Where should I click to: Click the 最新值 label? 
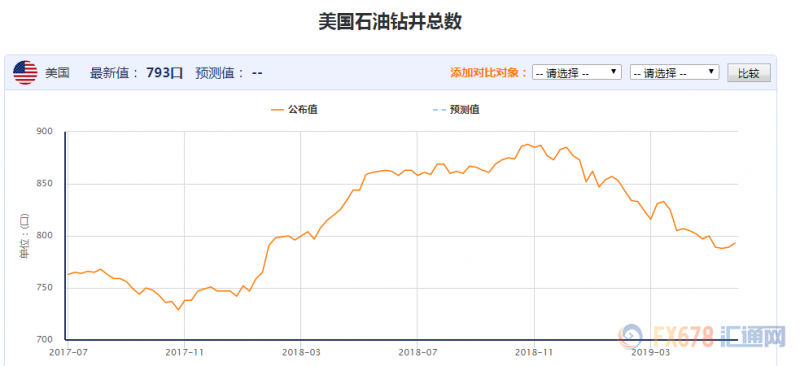click(x=114, y=73)
